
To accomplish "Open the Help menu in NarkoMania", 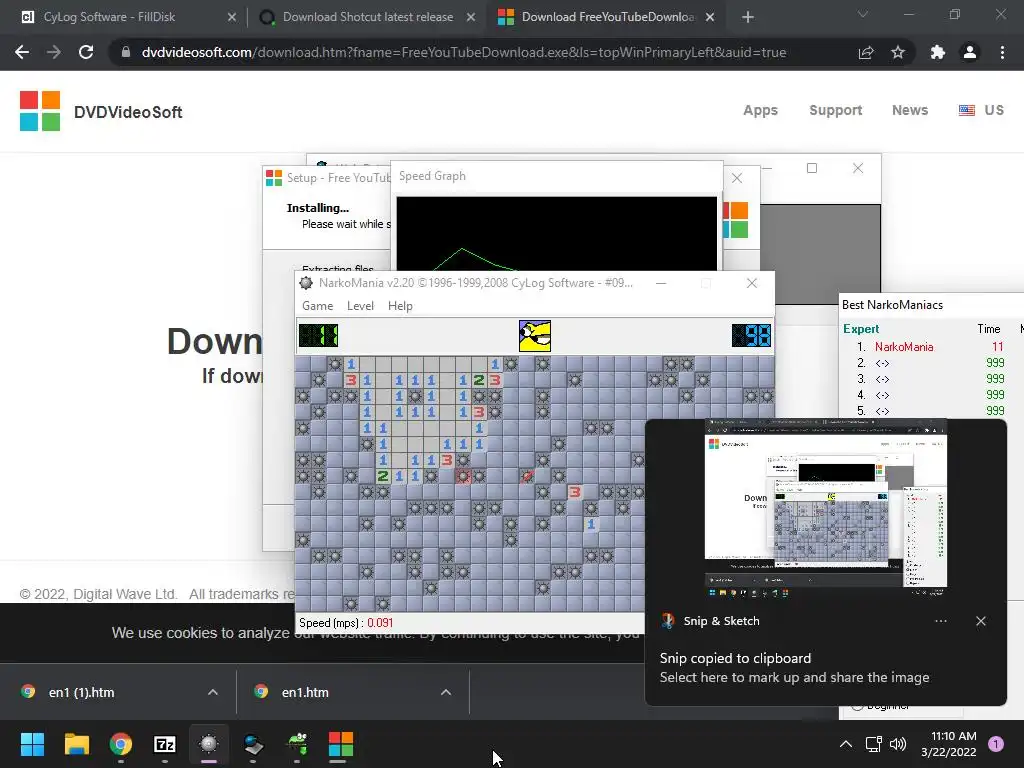I will pyautogui.click(x=400, y=306).
